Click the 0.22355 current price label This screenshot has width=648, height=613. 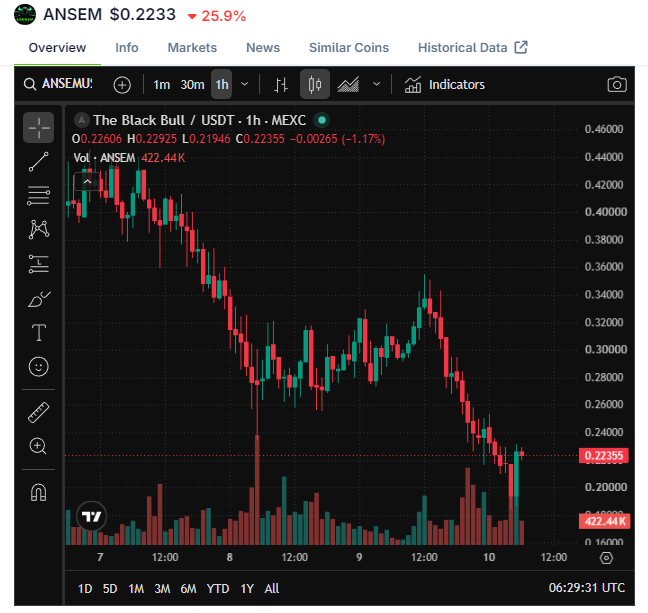[x=603, y=456]
